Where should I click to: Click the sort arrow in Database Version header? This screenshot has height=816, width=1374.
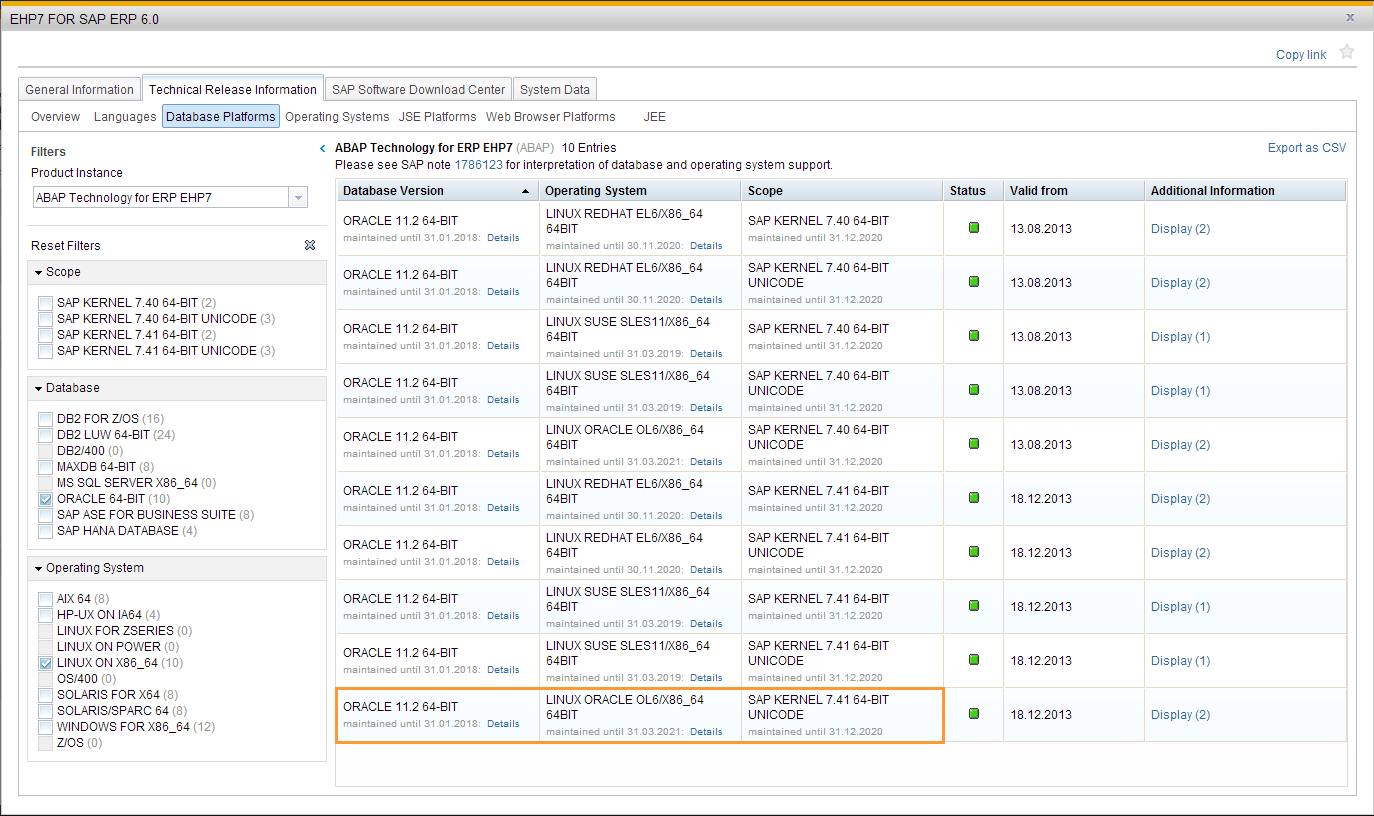[526, 191]
